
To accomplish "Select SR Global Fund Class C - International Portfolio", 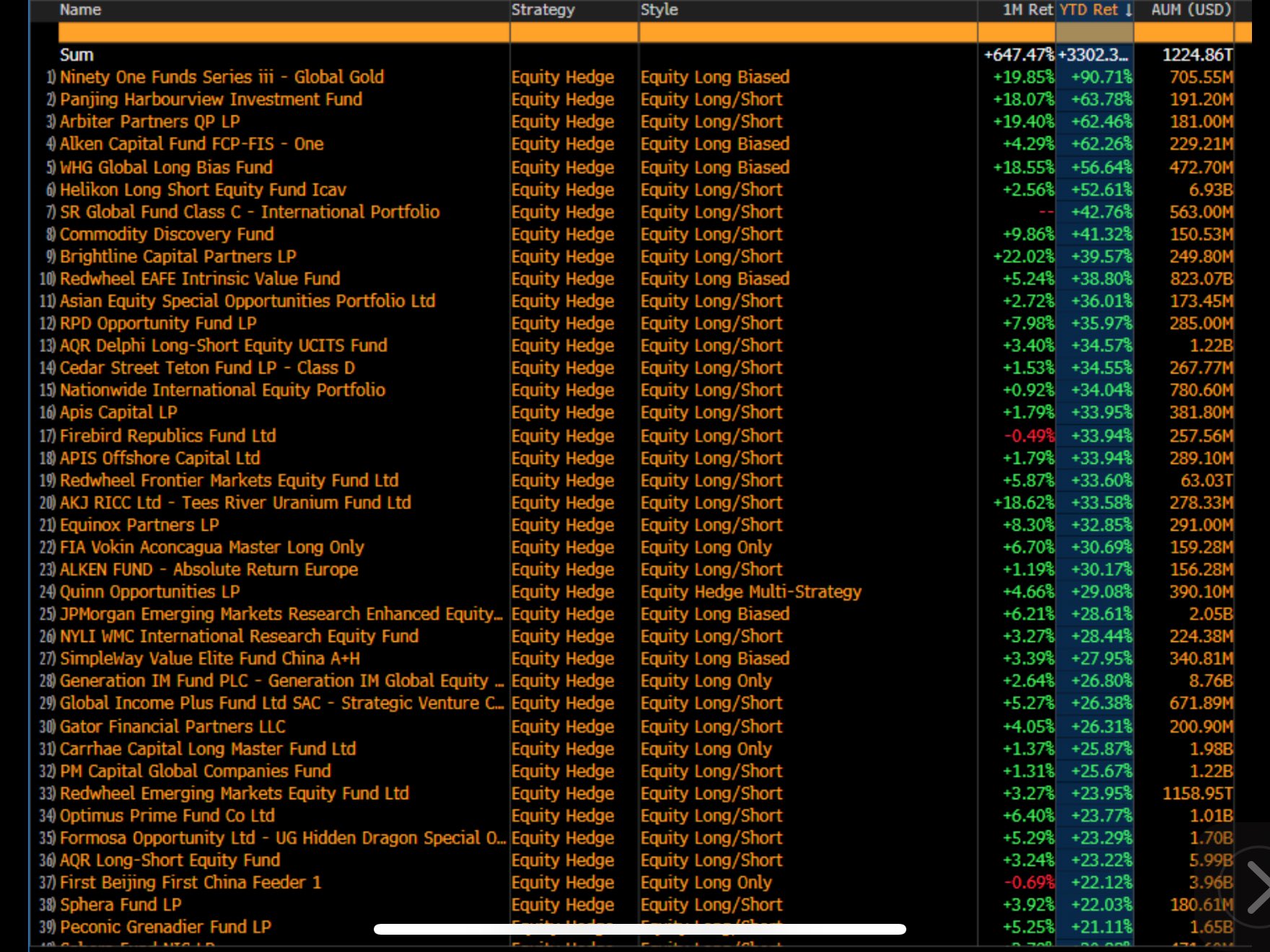I will 249,212.
